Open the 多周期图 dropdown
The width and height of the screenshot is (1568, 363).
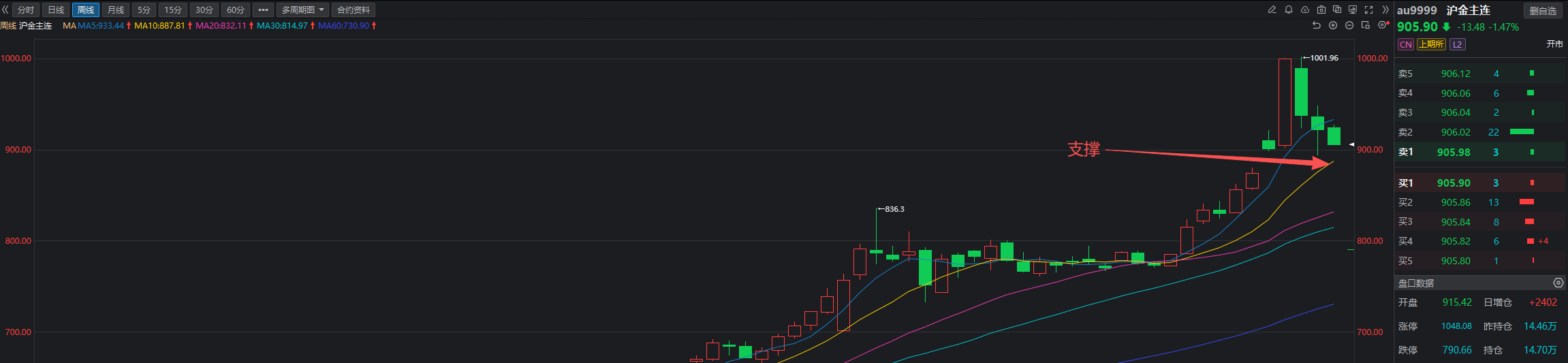click(302, 10)
